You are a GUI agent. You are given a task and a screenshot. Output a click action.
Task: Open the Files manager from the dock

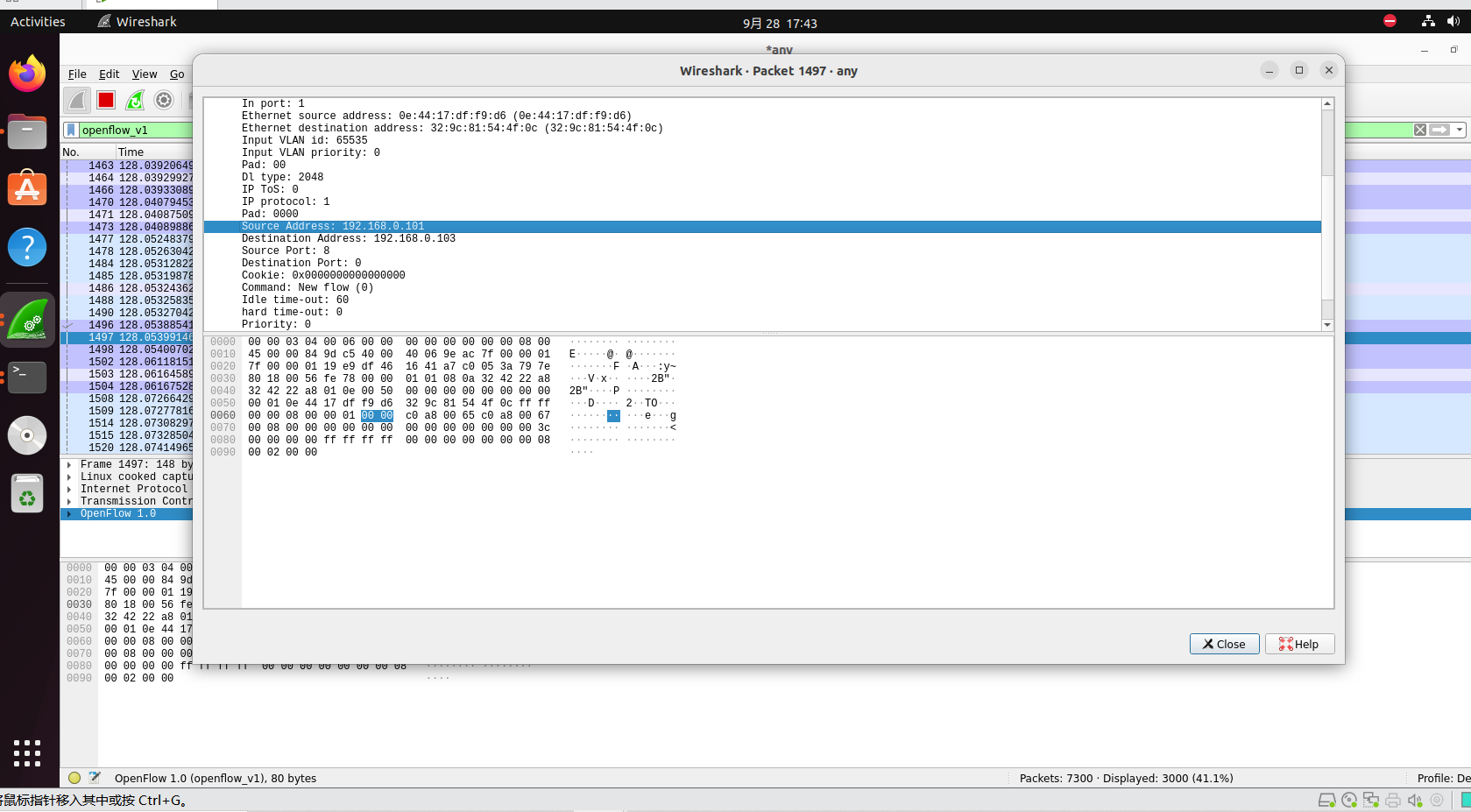point(27,131)
